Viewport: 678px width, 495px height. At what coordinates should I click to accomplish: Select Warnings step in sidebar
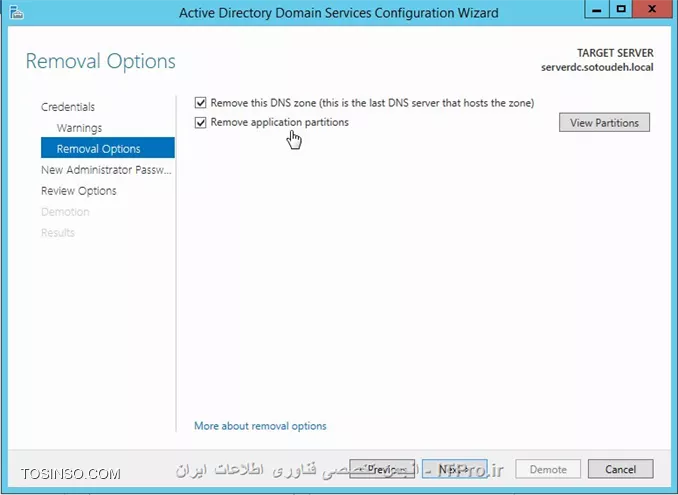click(x=80, y=128)
